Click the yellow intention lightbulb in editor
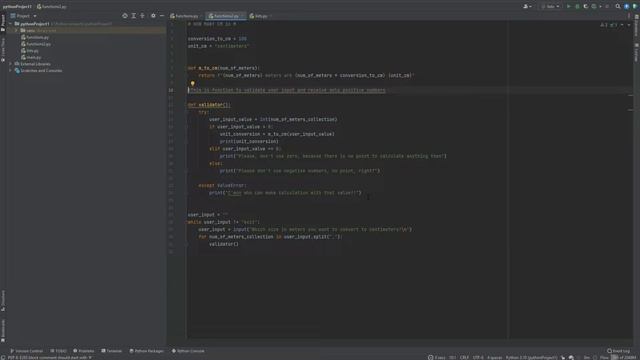This screenshot has width=640, height=360. [193, 83]
